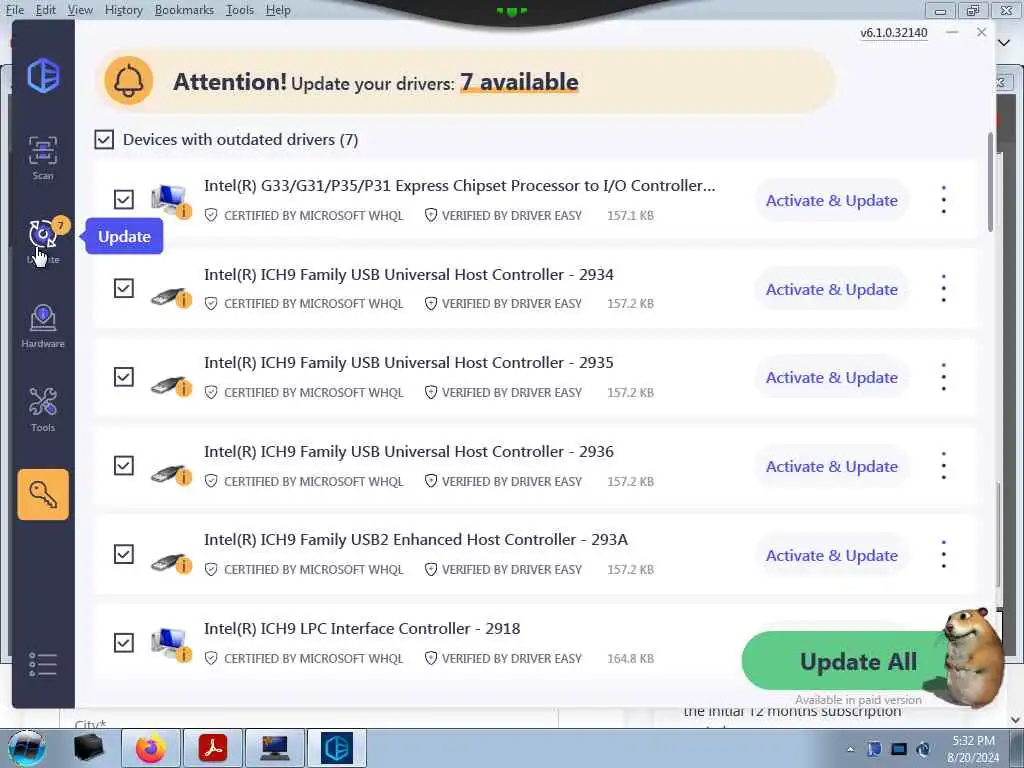Uncheck ICH9 LPC Interface Controller 2918

coord(123,643)
